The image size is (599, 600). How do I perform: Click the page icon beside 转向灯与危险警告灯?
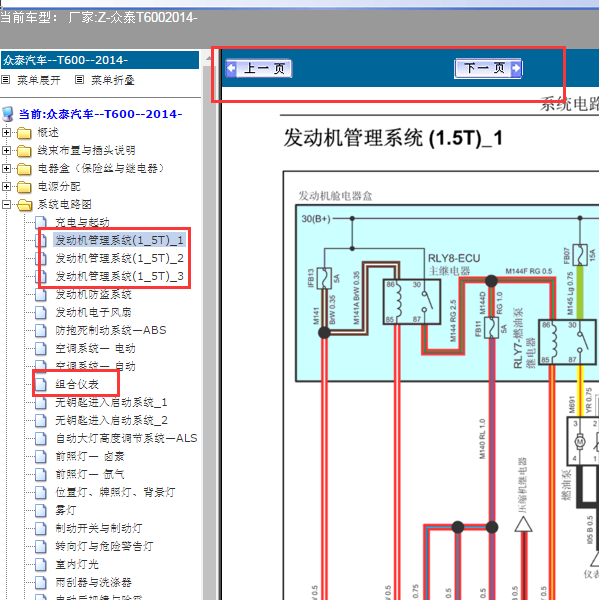point(41,546)
